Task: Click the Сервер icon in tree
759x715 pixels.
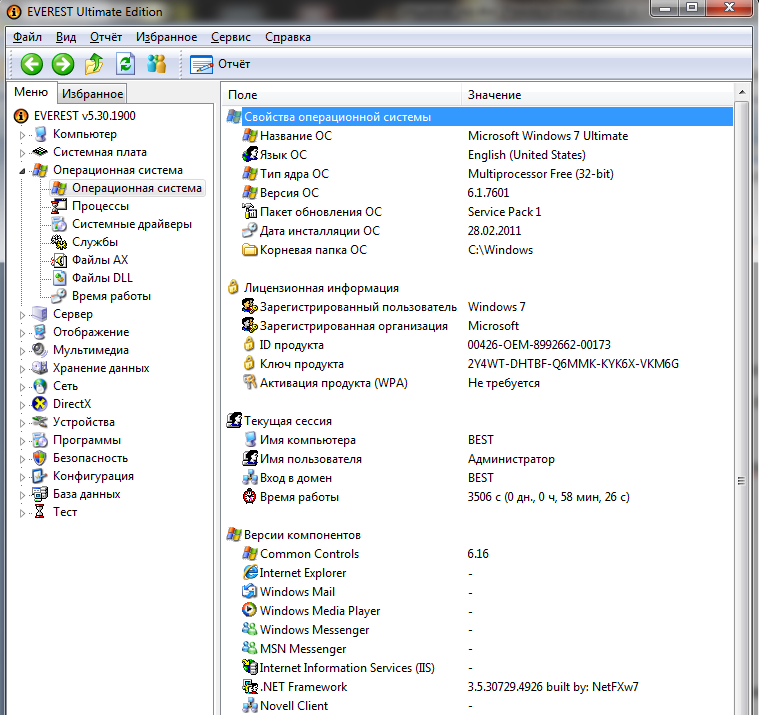Action: tap(40, 314)
